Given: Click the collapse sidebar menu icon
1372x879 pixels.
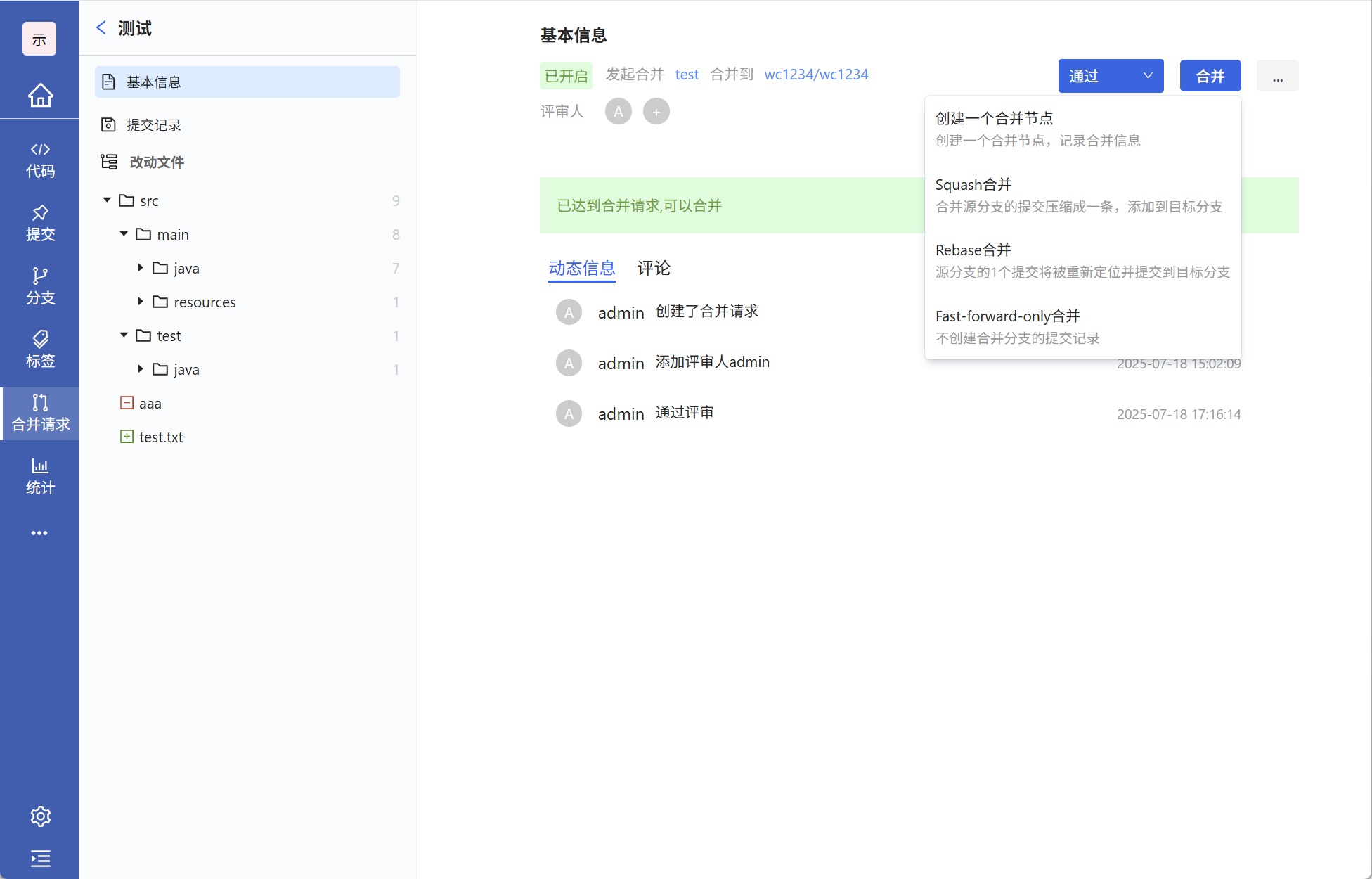Looking at the screenshot, I should click(40, 859).
